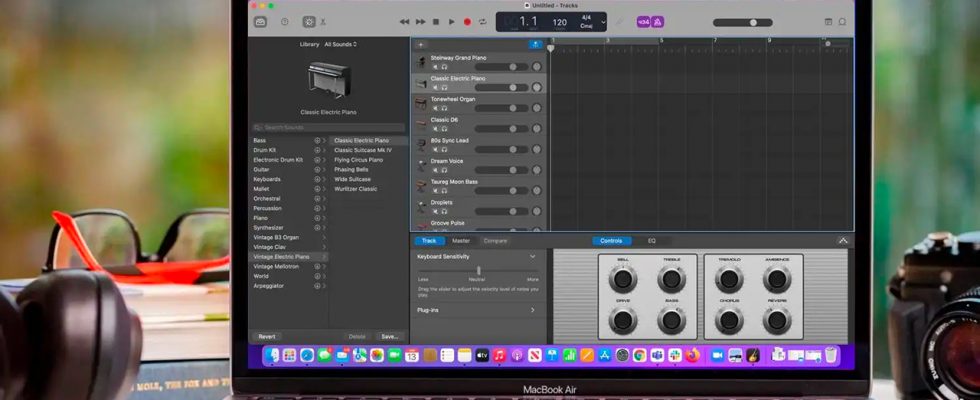Adjust Tonewheel Organ track volume slider
Image resolution: width=980 pixels, height=400 pixels.
tap(501, 108)
